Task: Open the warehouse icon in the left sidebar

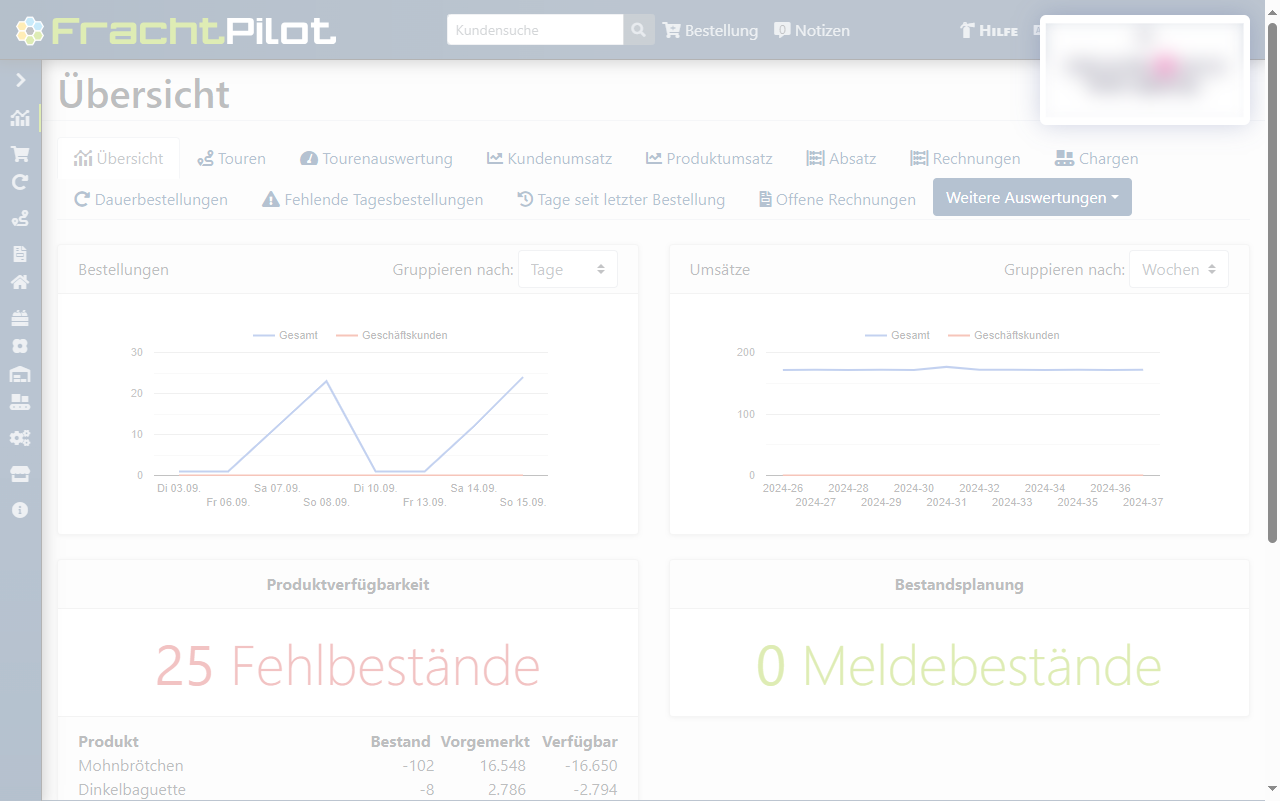Action: coord(20,374)
